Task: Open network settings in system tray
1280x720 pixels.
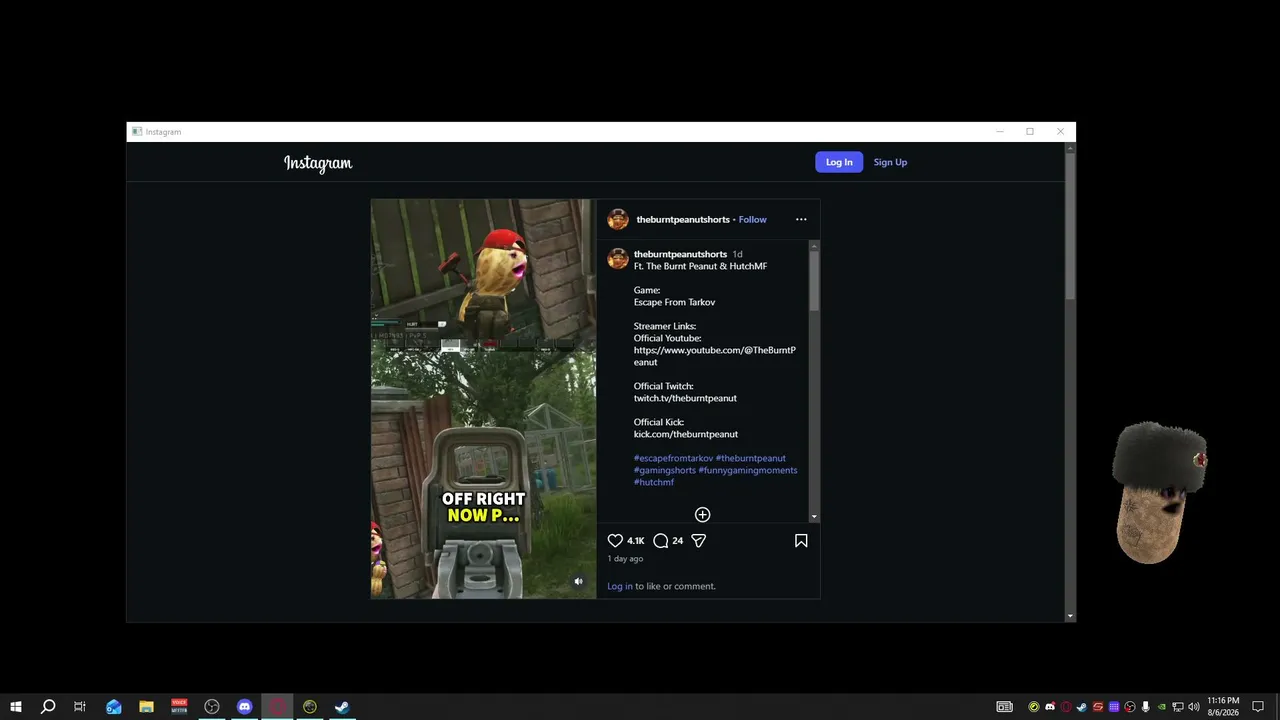Action: (1178, 707)
